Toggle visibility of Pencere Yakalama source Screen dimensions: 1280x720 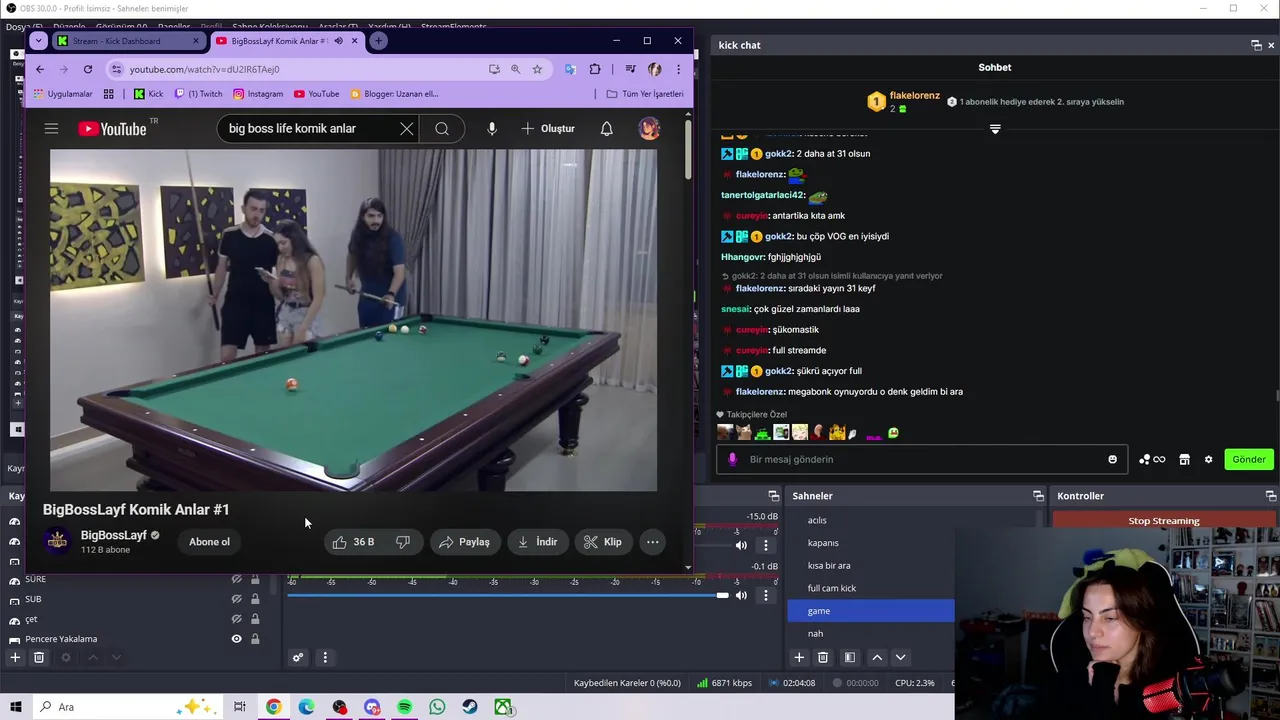pos(237,639)
